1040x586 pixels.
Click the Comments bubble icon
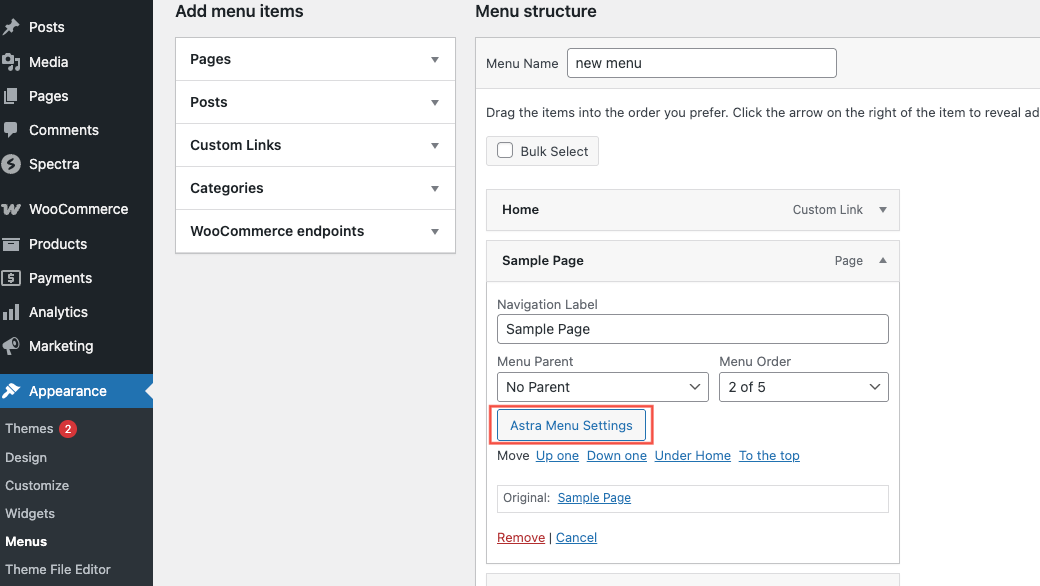(x=11, y=130)
